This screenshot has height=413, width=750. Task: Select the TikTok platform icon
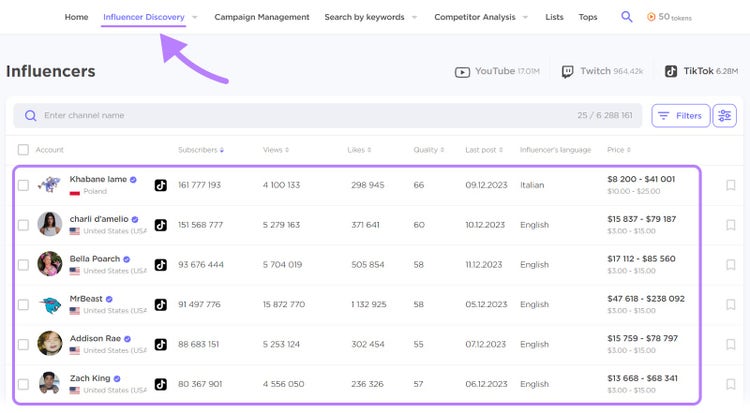671,71
